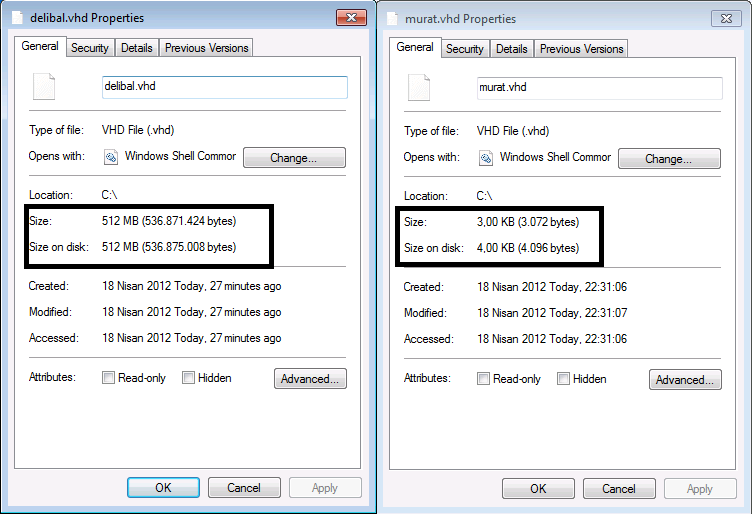This screenshot has width=752, height=514.
Task: Toggle Hidden attribute for delibal.vhd
Action: tap(188, 378)
